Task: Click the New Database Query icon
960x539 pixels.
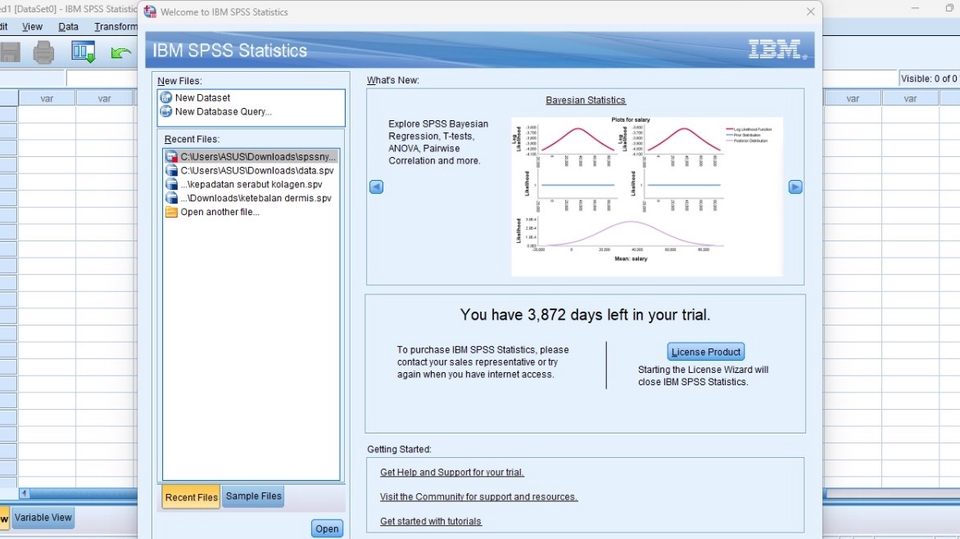Action: 166,111
